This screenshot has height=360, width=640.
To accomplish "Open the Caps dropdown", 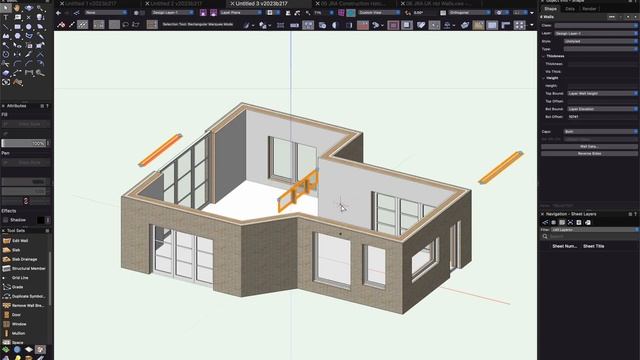I will 600,131.
